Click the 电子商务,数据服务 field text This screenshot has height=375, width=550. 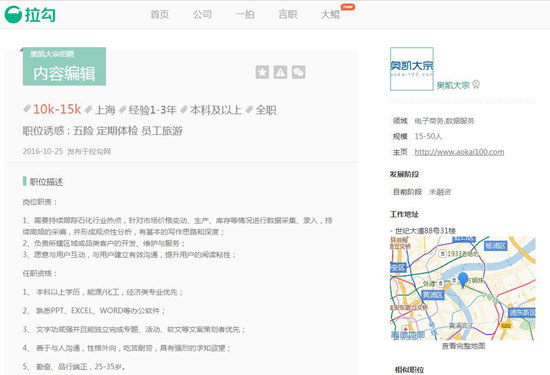(x=444, y=121)
